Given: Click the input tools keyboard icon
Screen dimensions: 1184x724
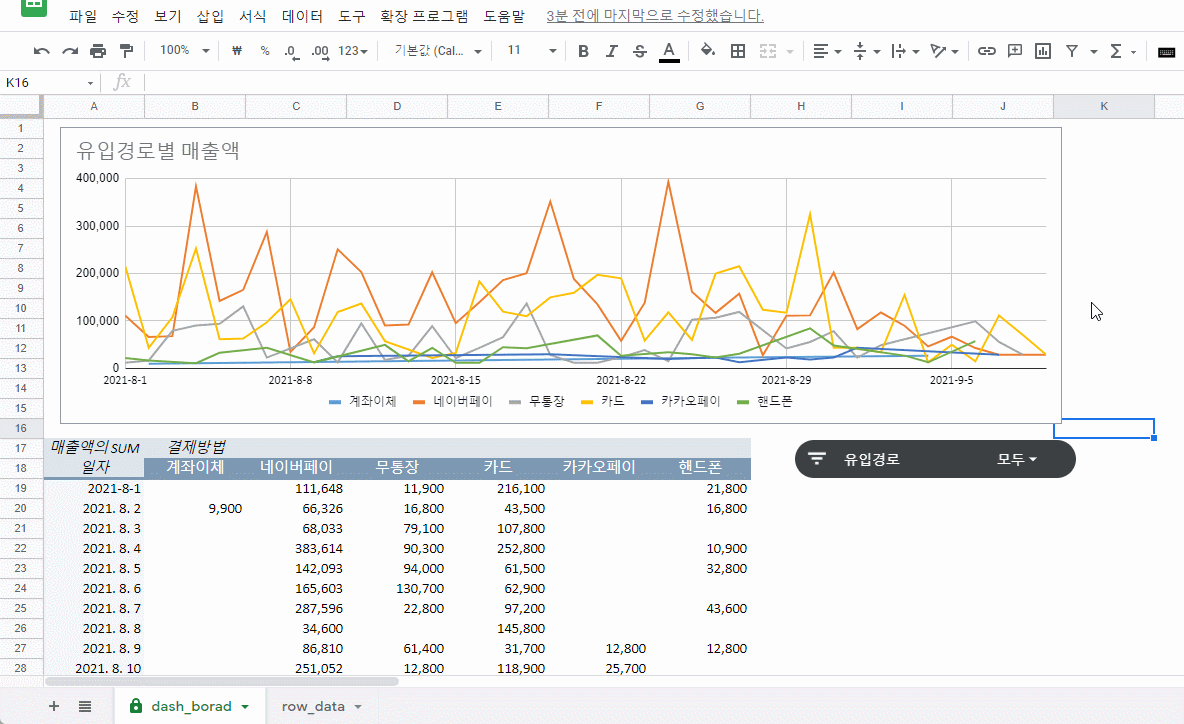Looking at the screenshot, I should 1166,51.
